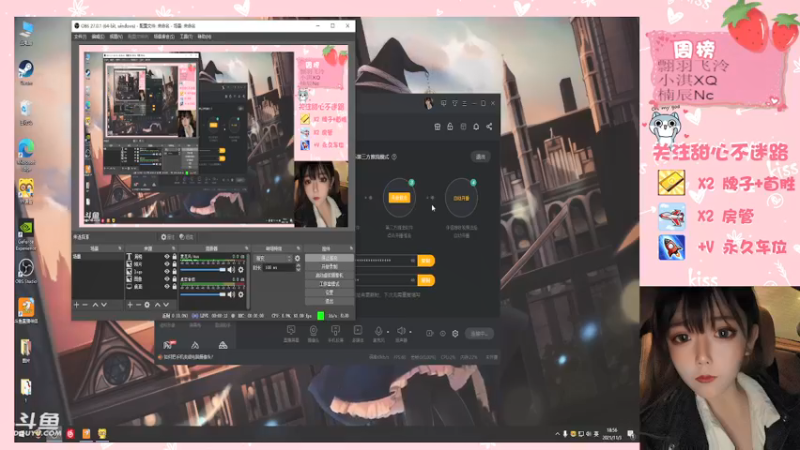Image resolution: width=800 pixels, height=450 pixels.
Task: Remove selected scene with minus icon
Action: (85, 305)
